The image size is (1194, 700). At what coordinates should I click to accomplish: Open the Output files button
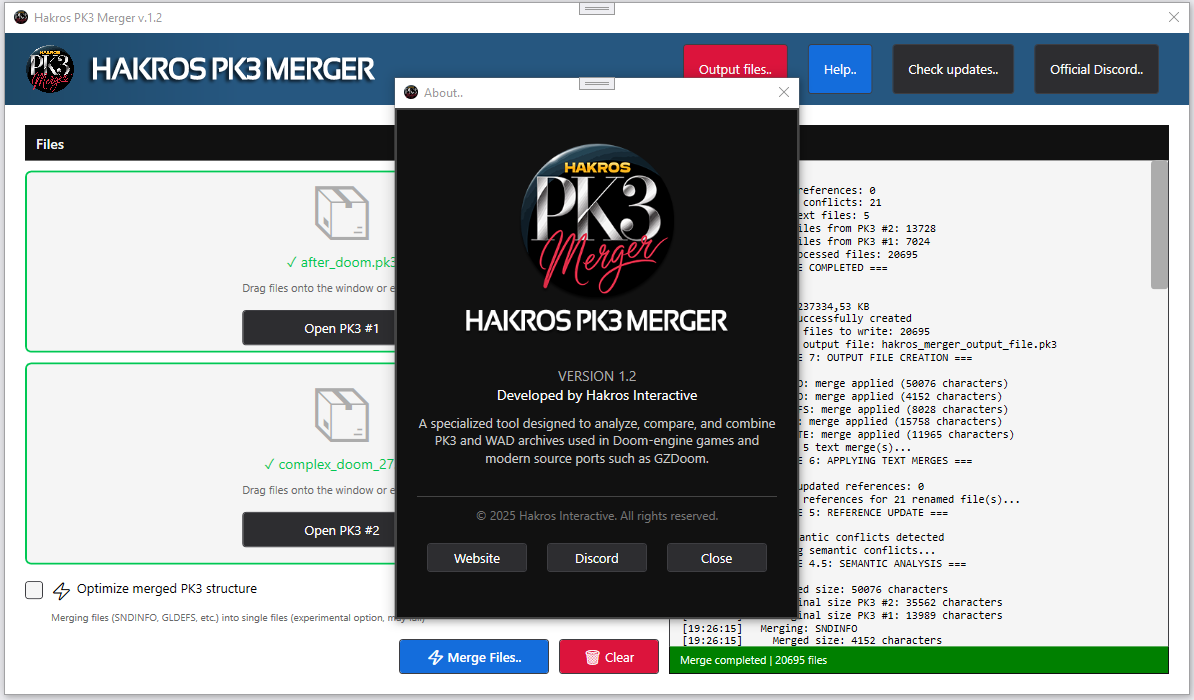coord(735,69)
